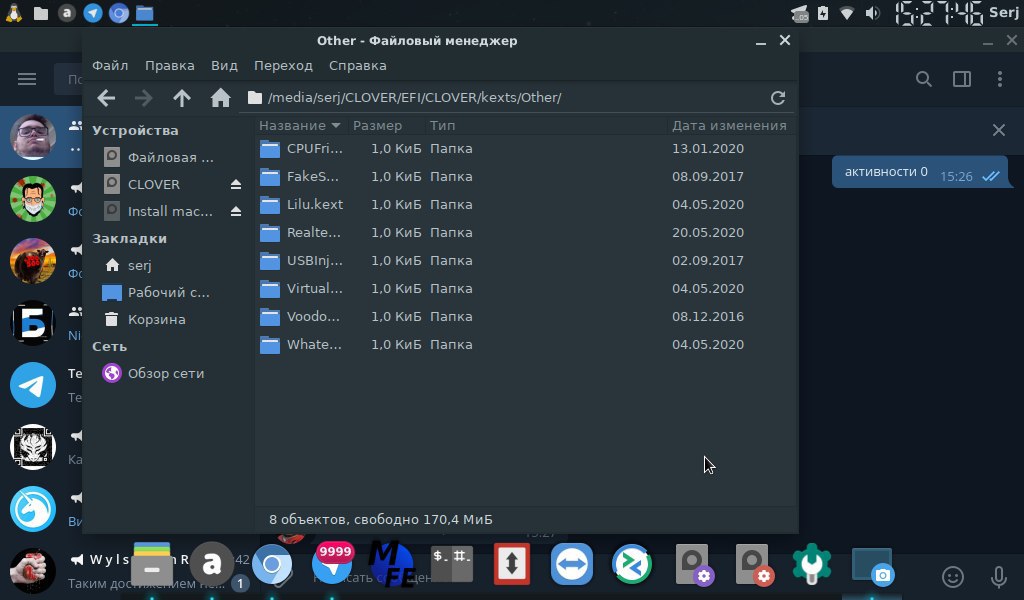Viewport: 1024px width, 600px height.
Task: Click status bar text 8 объектов
Action: tap(306, 520)
